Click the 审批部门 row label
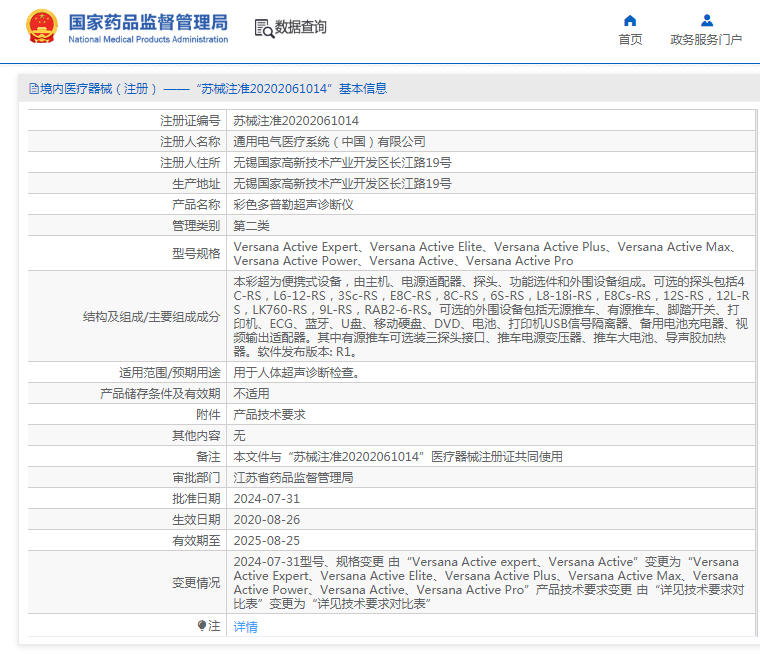This screenshot has height=654, width=760. pyautogui.click(x=196, y=478)
